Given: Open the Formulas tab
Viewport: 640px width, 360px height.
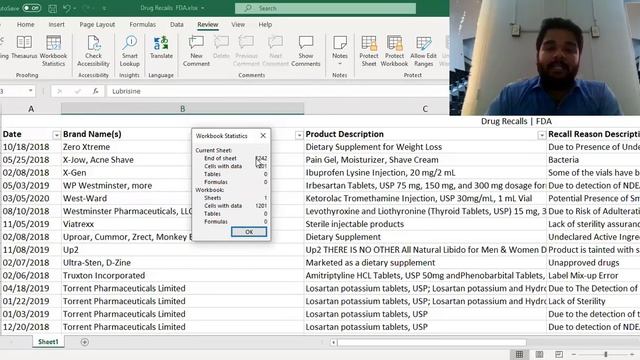Looking at the screenshot, I should click(x=142, y=24).
